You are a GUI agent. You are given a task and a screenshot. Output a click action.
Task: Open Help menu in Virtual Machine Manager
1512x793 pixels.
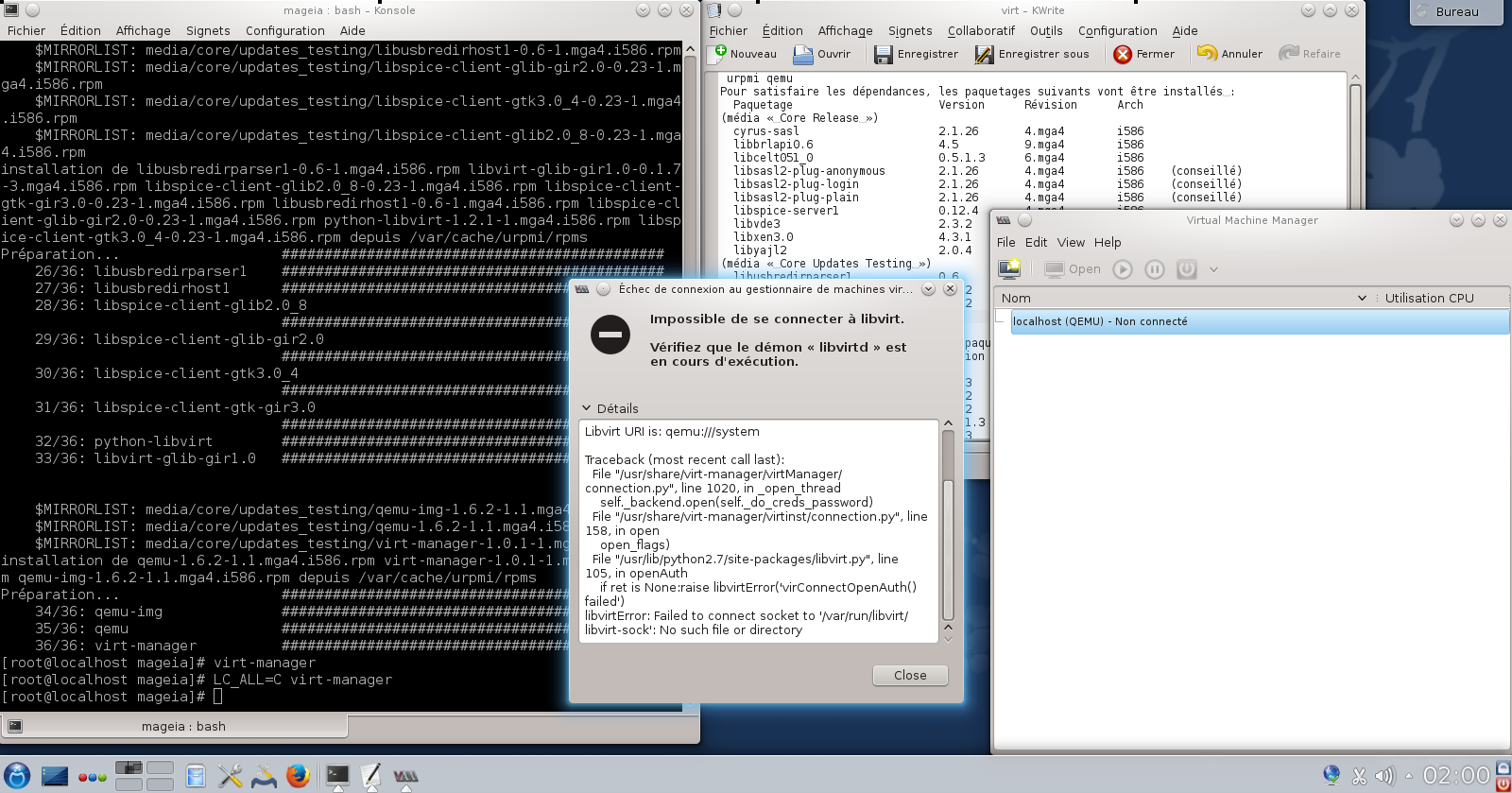click(x=1108, y=242)
